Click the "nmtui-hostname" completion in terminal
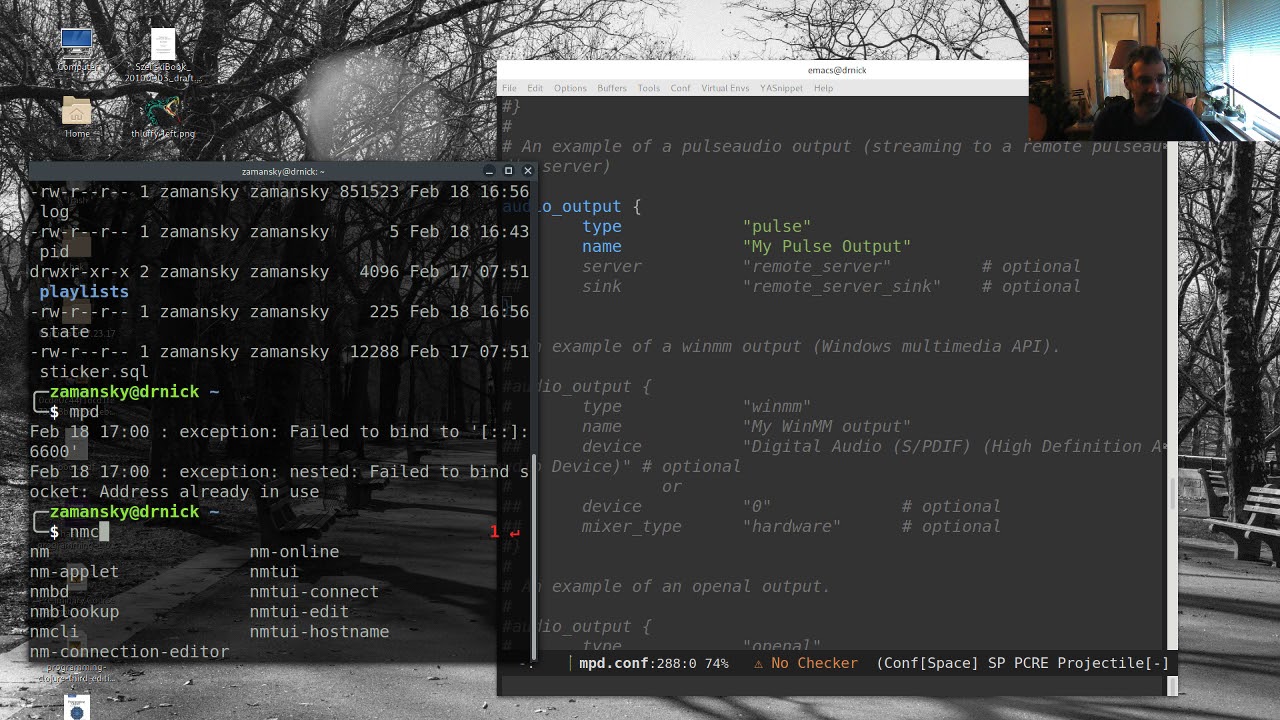This screenshot has width=1280, height=720. tap(319, 631)
